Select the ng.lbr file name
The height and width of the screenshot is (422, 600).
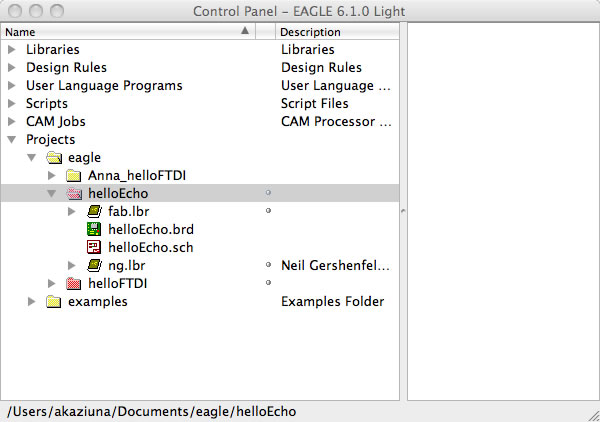[x=127, y=266]
